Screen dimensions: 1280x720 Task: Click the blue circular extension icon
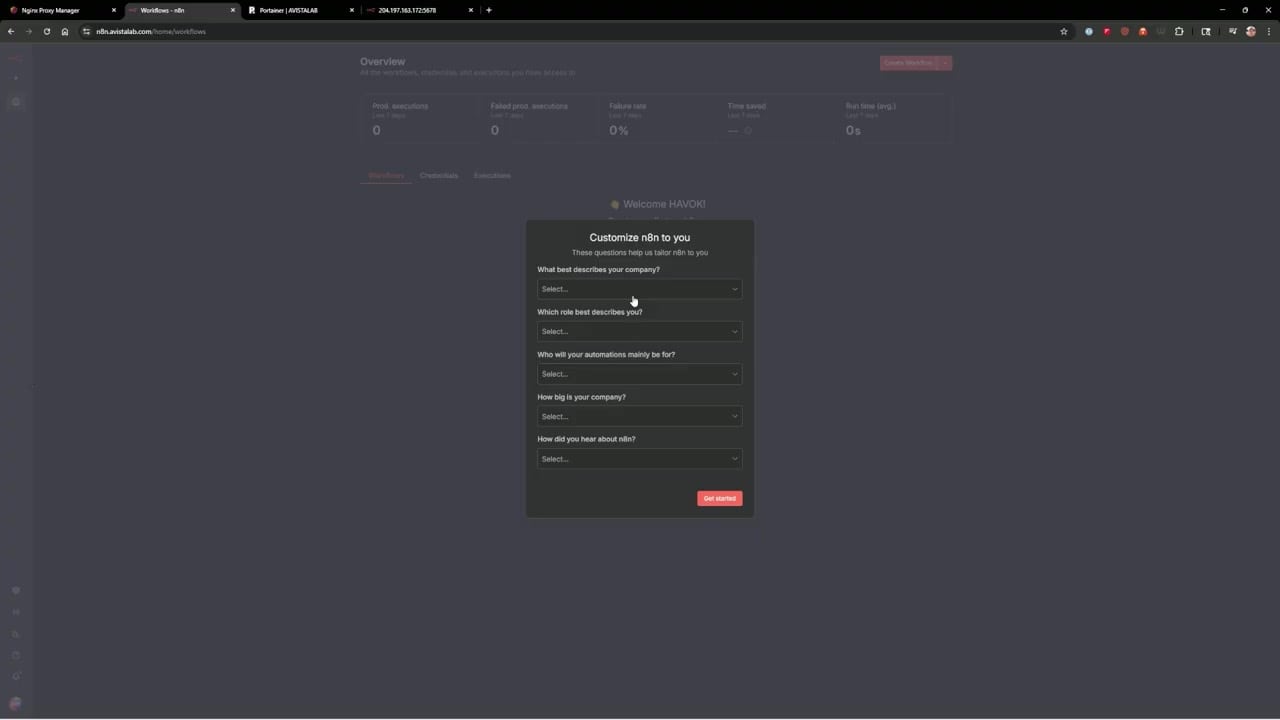coord(1089,31)
